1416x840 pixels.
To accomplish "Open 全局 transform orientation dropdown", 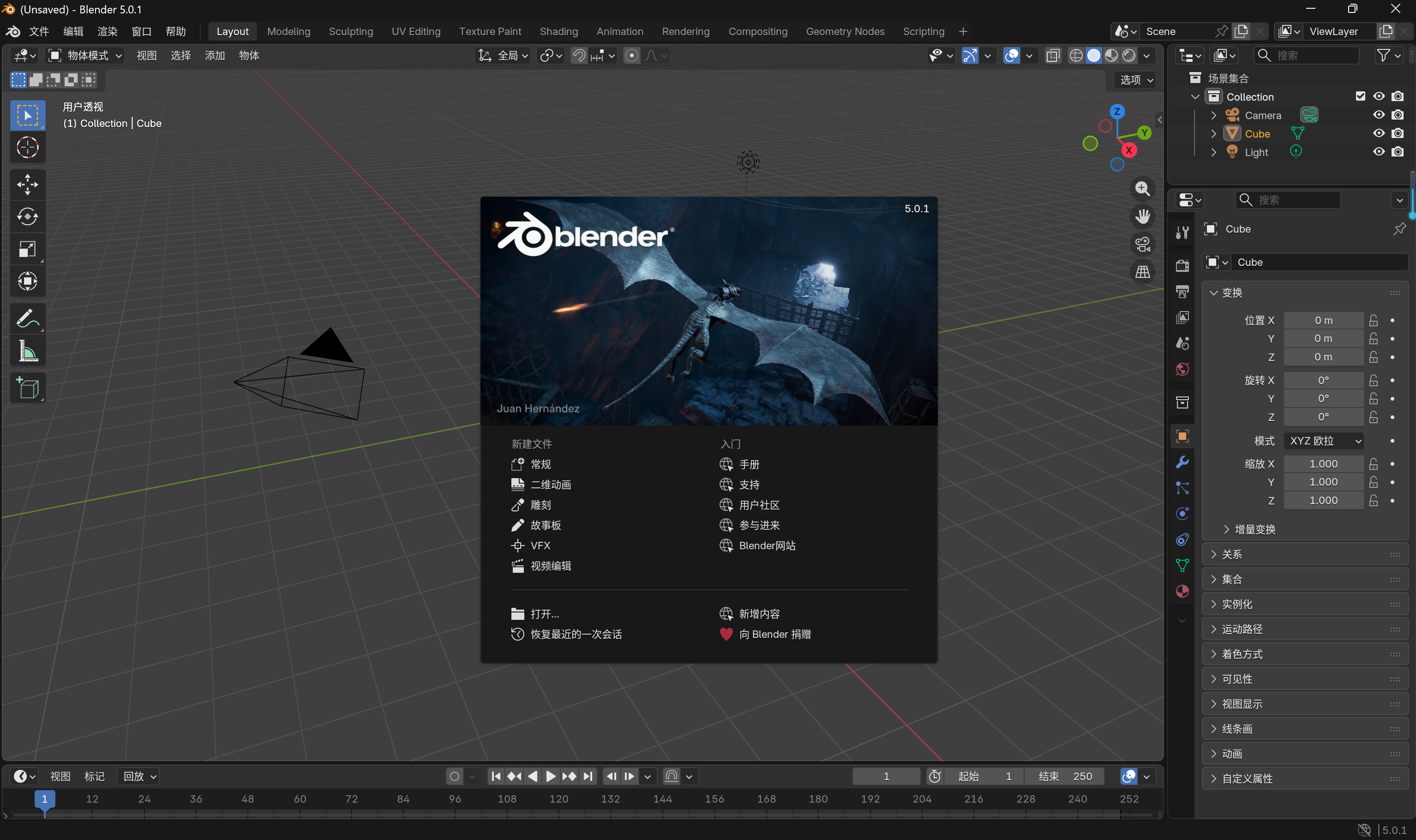I will click(x=503, y=55).
